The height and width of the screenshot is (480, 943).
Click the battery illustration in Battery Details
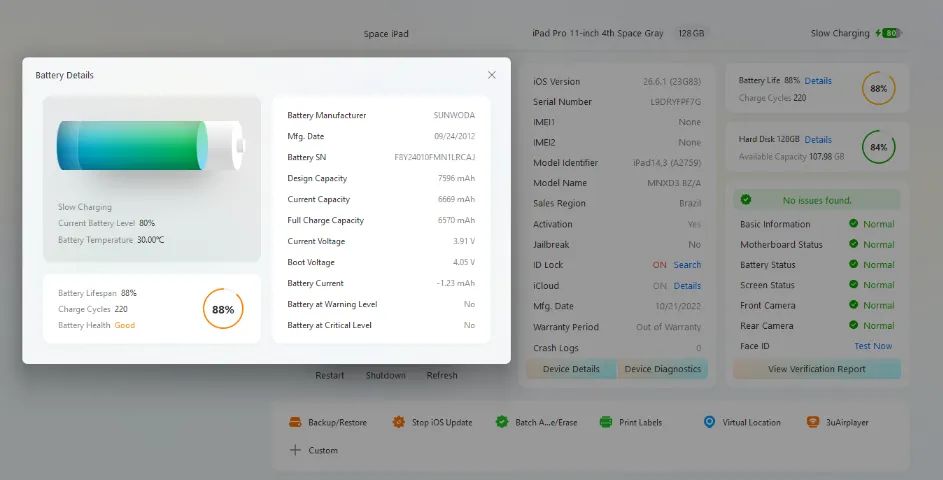click(x=151, y=145)
